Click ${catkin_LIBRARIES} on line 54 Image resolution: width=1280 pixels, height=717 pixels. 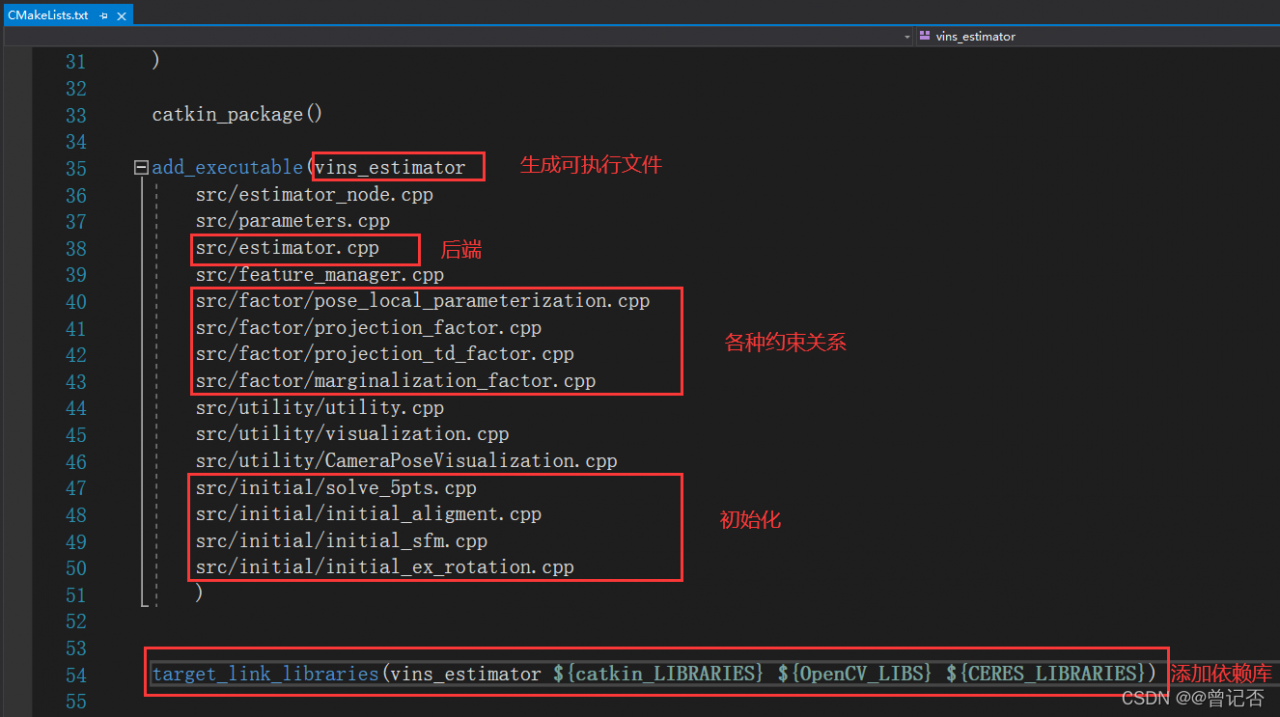pos(660,674)
